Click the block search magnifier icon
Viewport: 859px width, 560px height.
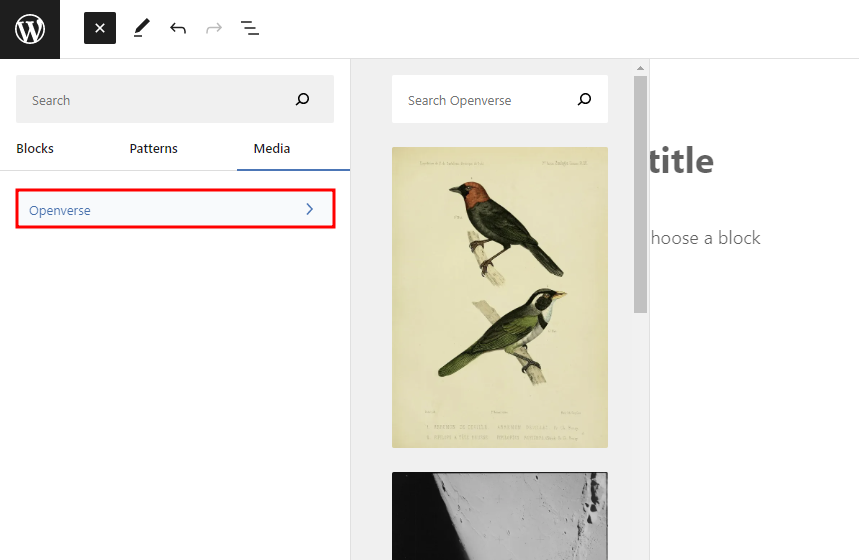(303, 99)
